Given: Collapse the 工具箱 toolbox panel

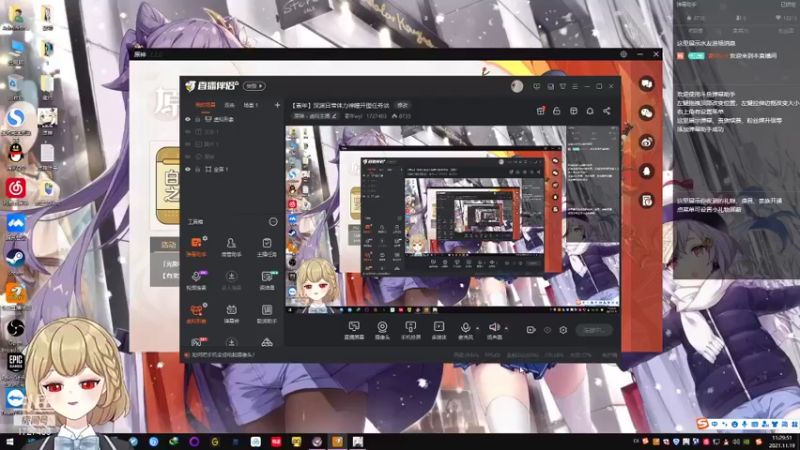Looking at the screenshot, I should tap(273, 222).
